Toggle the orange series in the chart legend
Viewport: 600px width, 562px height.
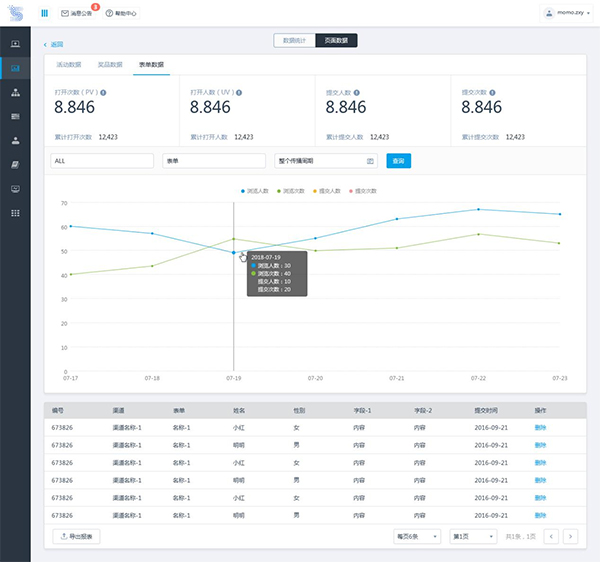327,191
